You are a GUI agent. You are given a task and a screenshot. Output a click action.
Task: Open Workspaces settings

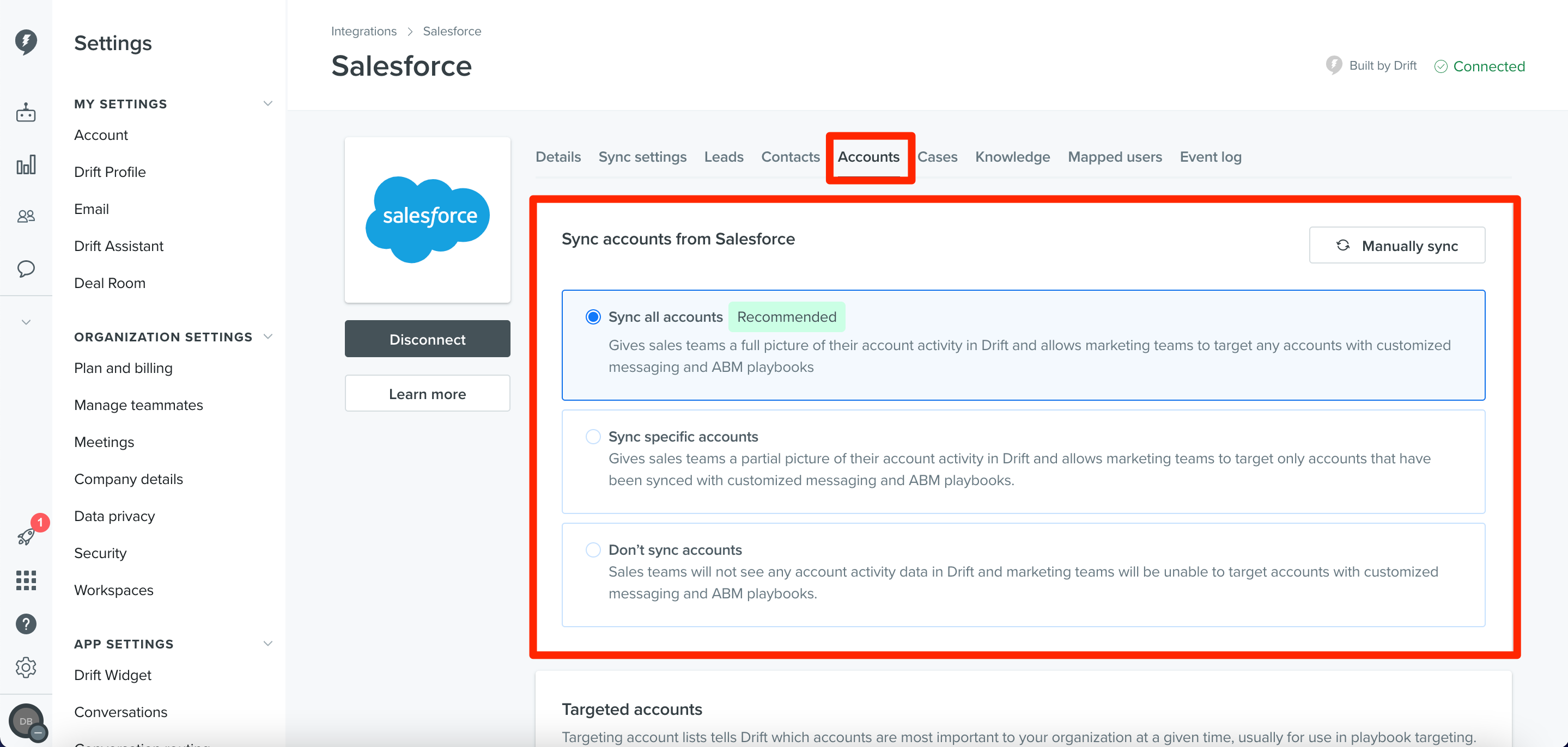pos(114,590)
